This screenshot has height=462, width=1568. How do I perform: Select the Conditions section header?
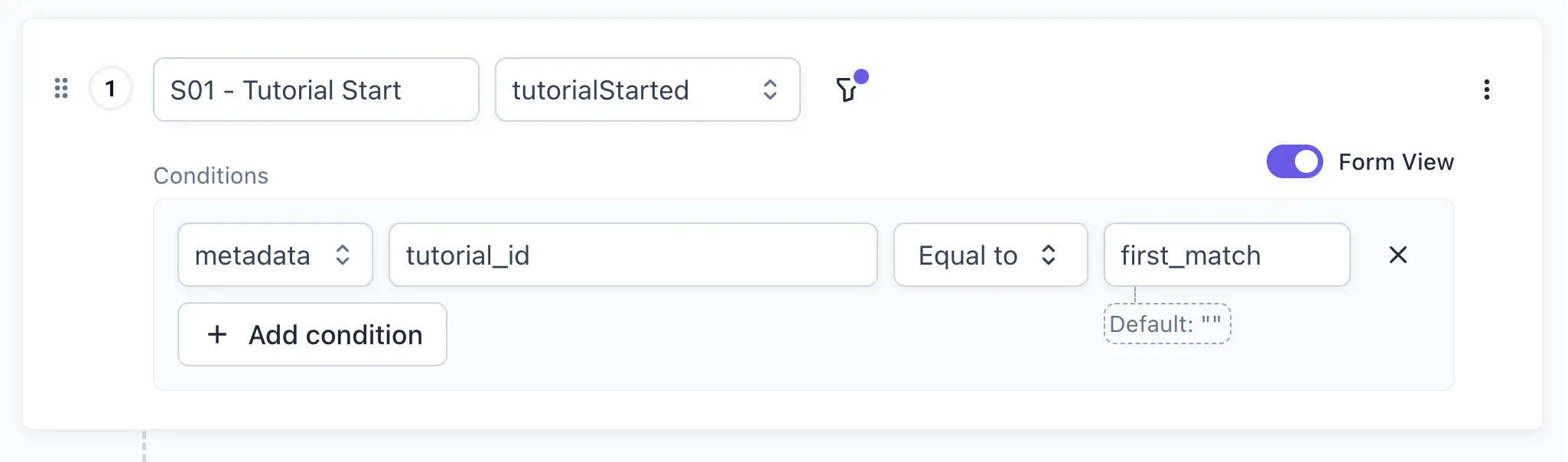point(211,175)
